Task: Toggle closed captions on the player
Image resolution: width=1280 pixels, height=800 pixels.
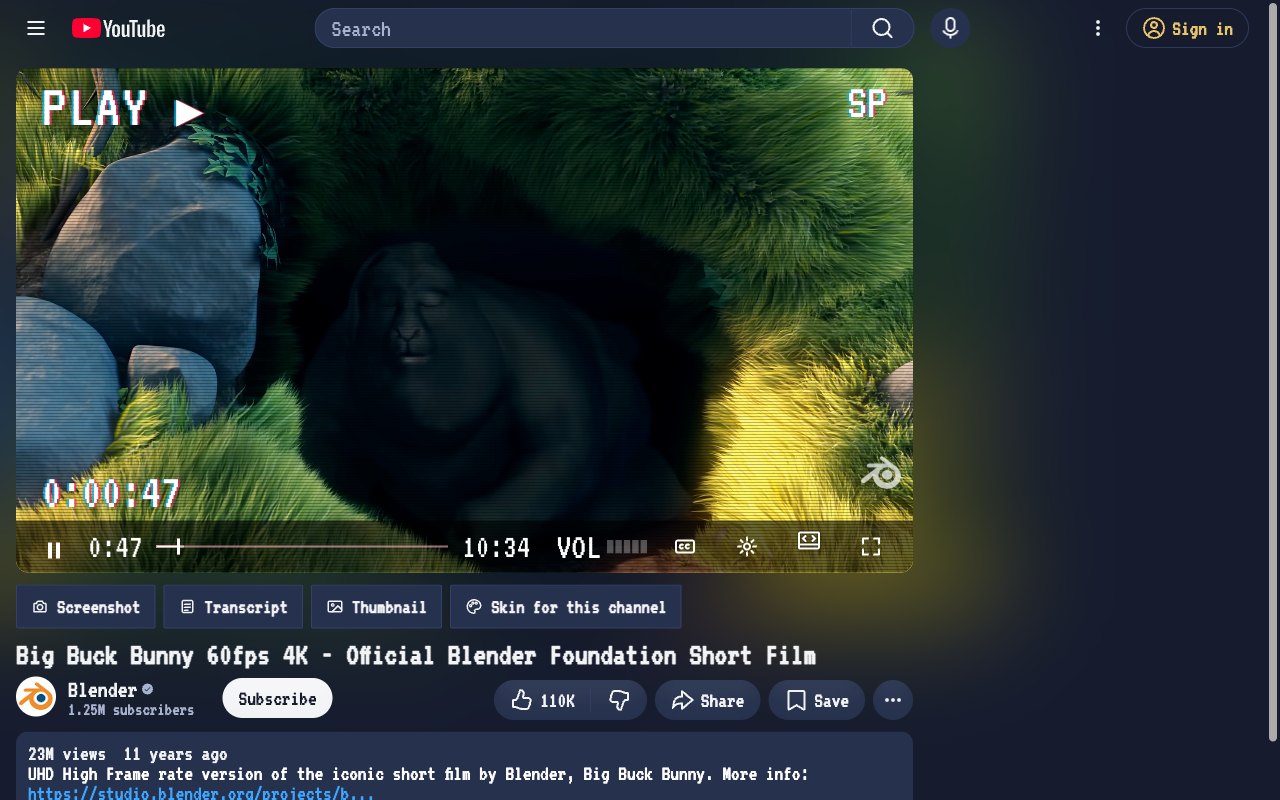Action: tap(685, 547)
